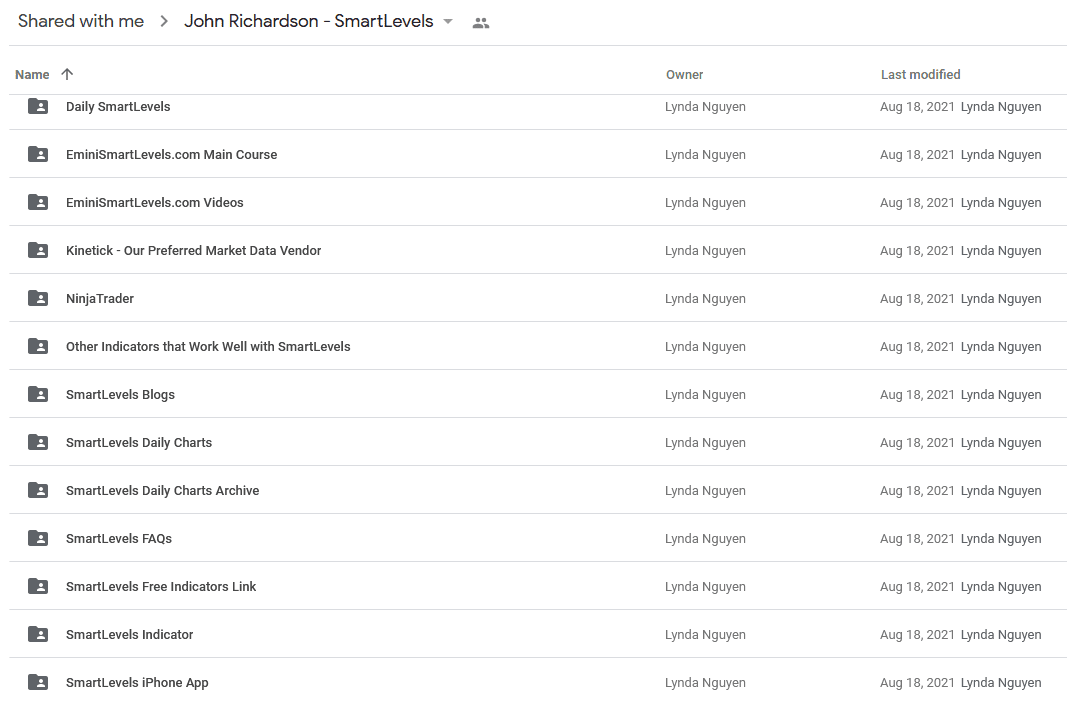
Task: Click the Last modified column header
Action: click(x=921, y=75)
